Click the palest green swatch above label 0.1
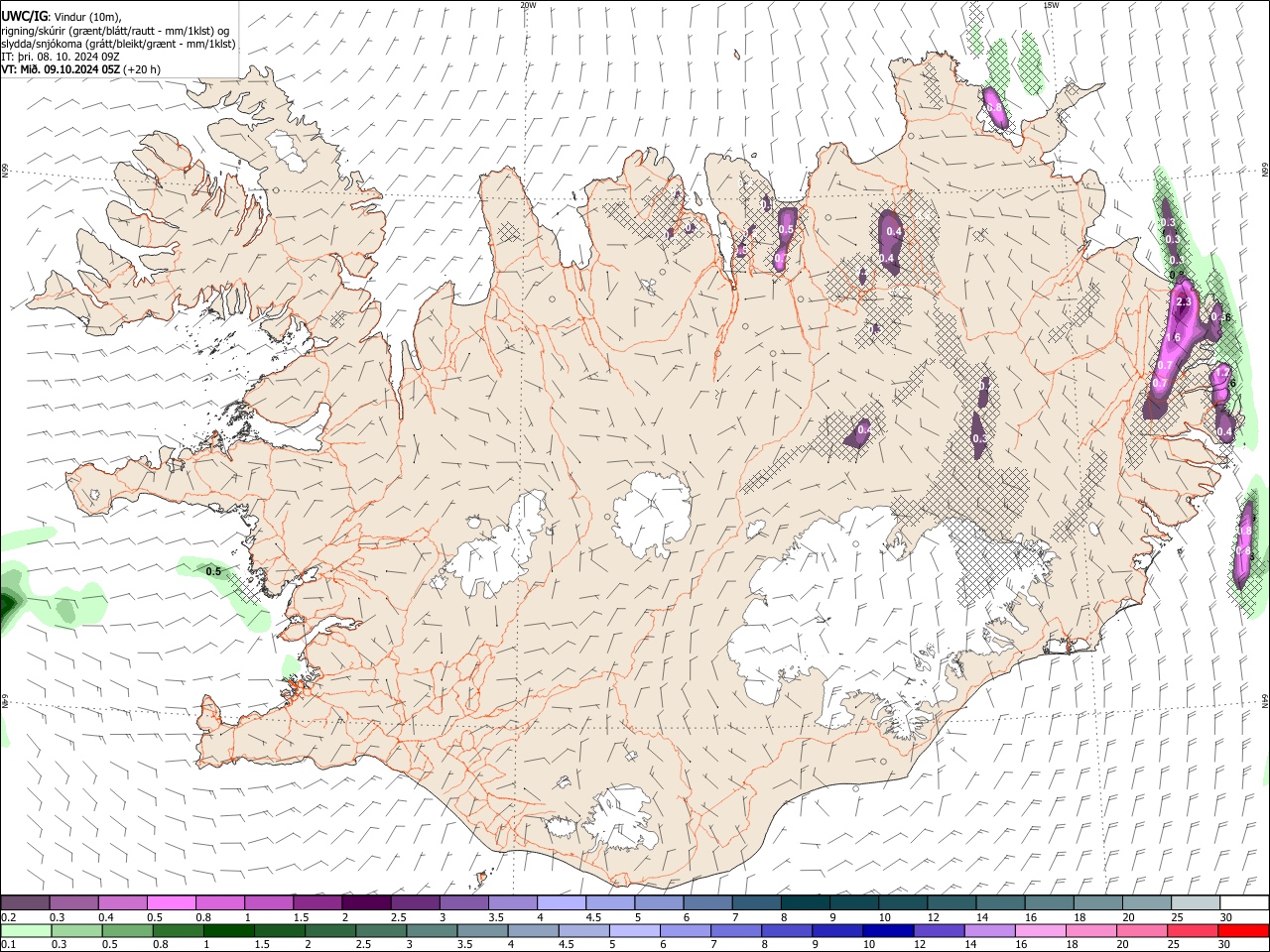1270x952 pixels. 26,930
